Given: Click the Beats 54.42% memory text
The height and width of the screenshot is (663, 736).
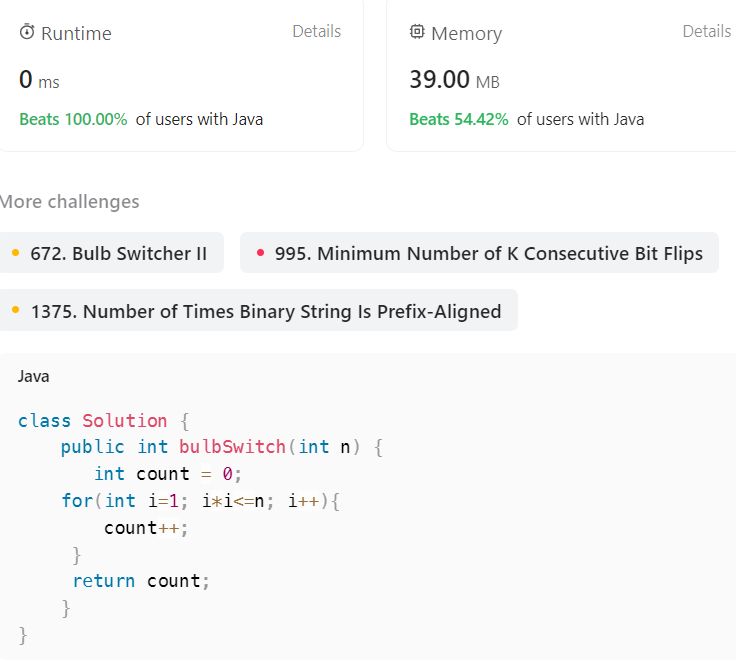Looking at the screenshot, I should [458, 119].
